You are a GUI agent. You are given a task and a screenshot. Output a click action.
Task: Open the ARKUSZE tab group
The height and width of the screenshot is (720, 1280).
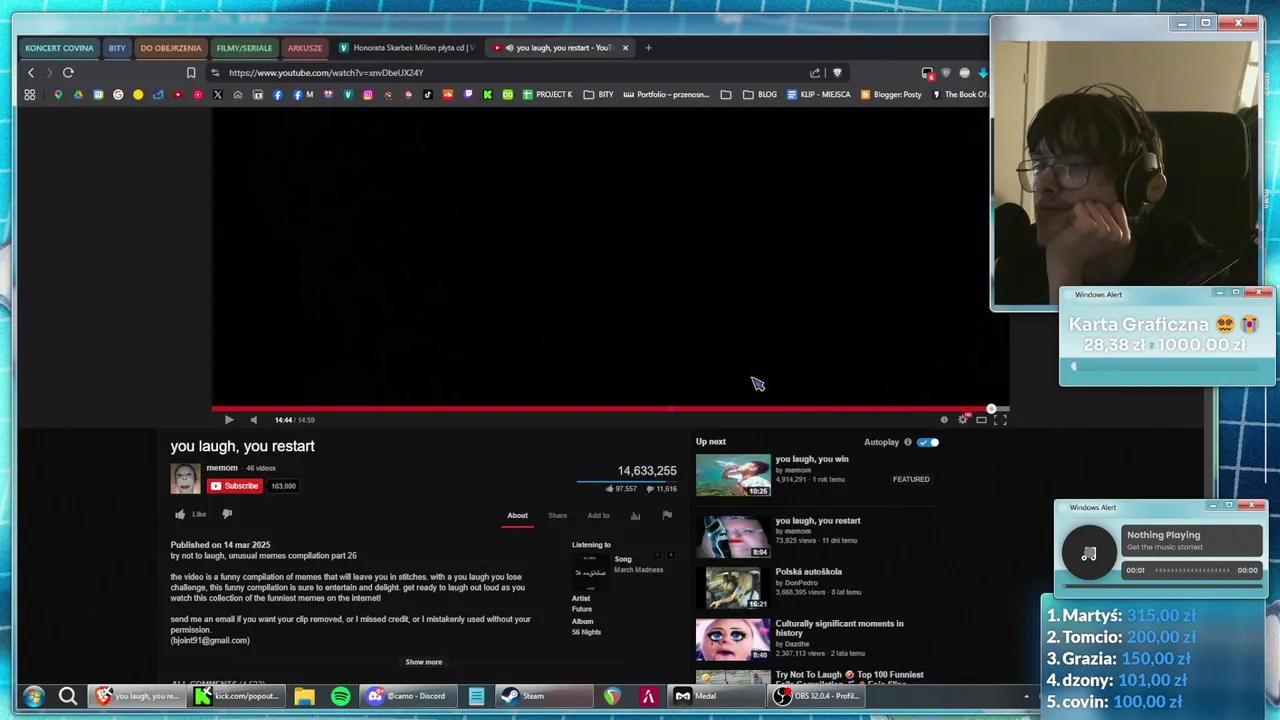click(x=305, y=48)
